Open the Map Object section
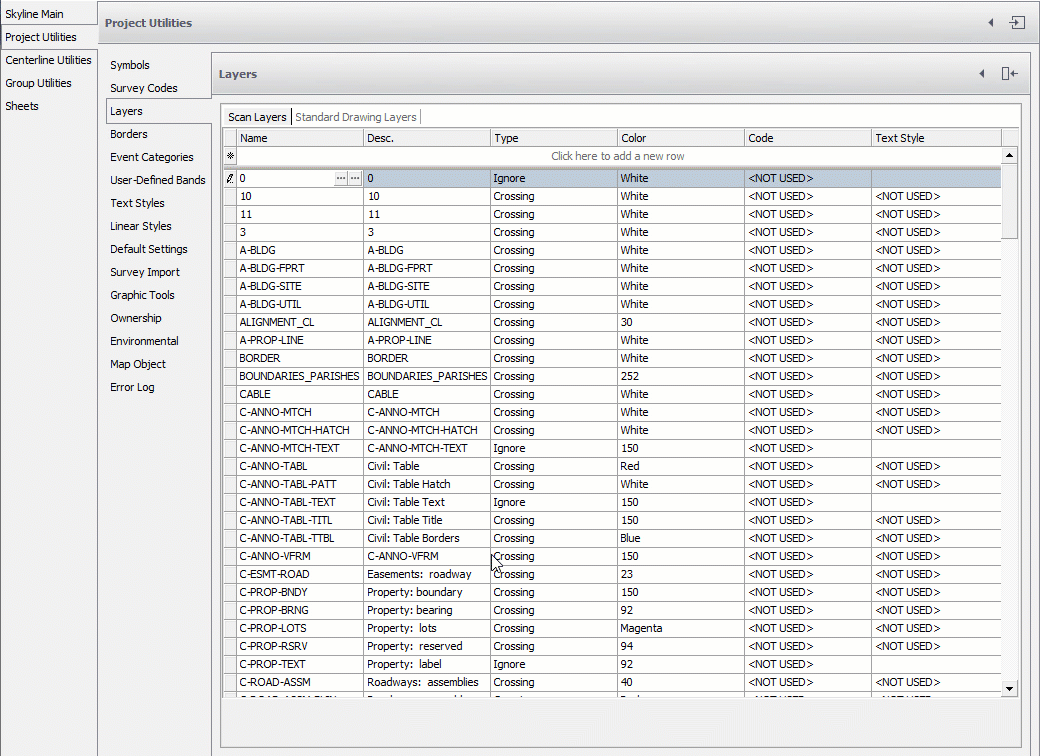The height and width of the screenshot is (756, 1040). [138, 364]
